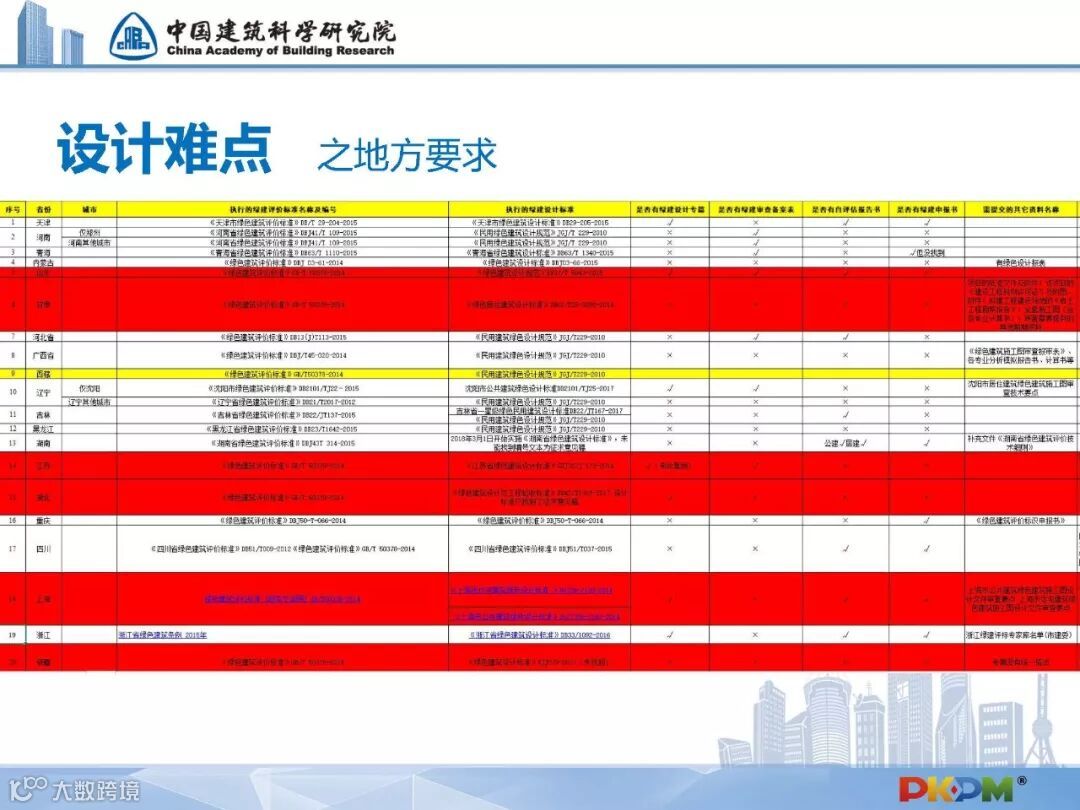Select 沈阳市绿色建筑评价标准 DB2101/TJ22-2015 cell

click(x=282, y=388)
